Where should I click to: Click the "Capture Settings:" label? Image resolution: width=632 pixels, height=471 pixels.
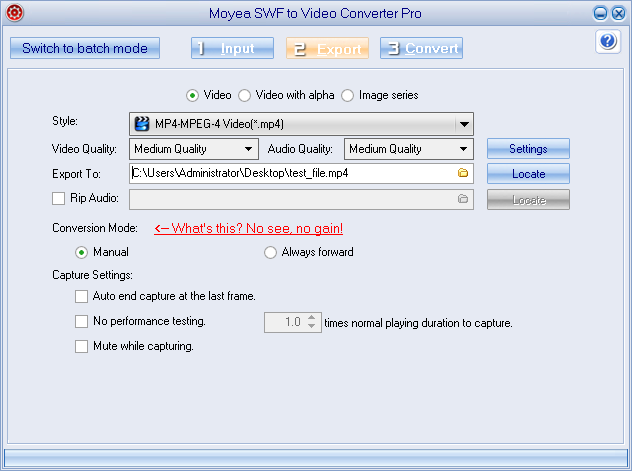[92, 275]
